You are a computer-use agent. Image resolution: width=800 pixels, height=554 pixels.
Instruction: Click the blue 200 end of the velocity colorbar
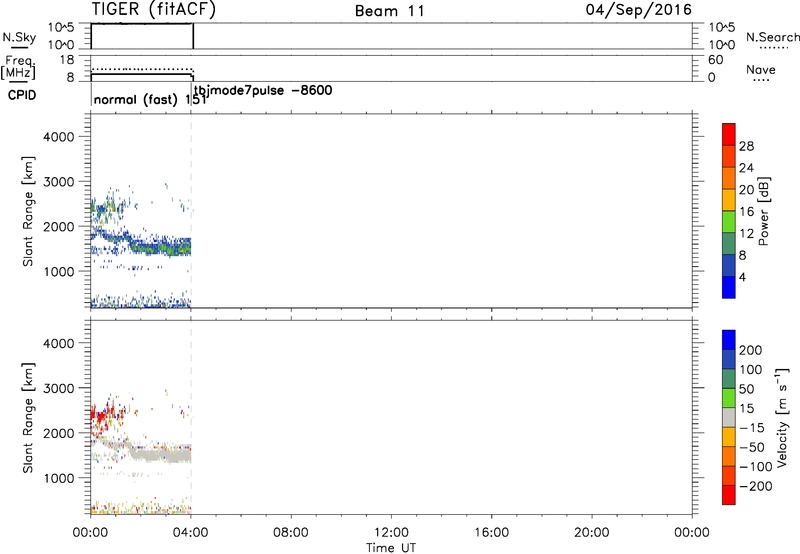click(729, 340)
